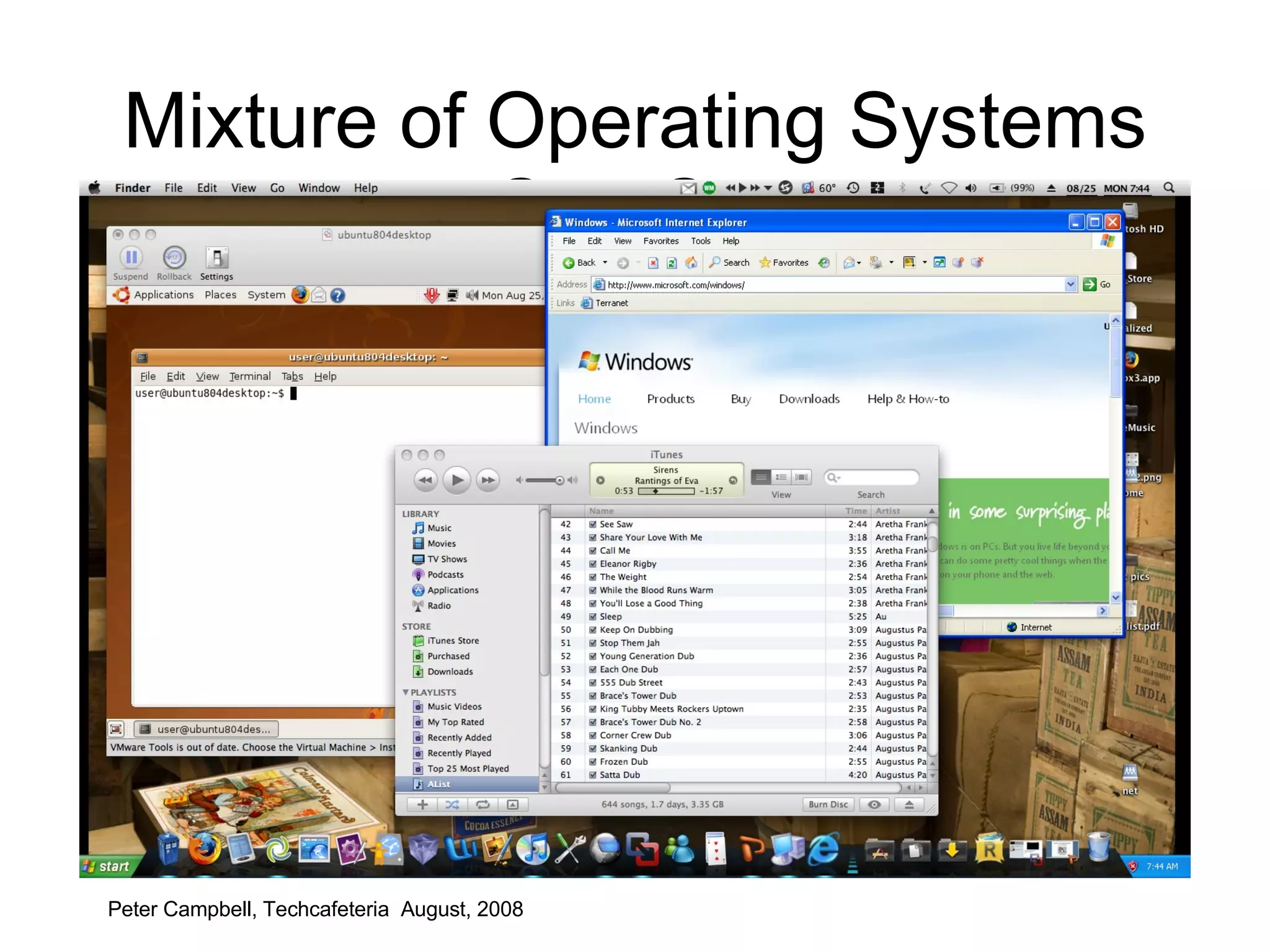Open Internet Explorer icon in the Dock

coord(824,848)
